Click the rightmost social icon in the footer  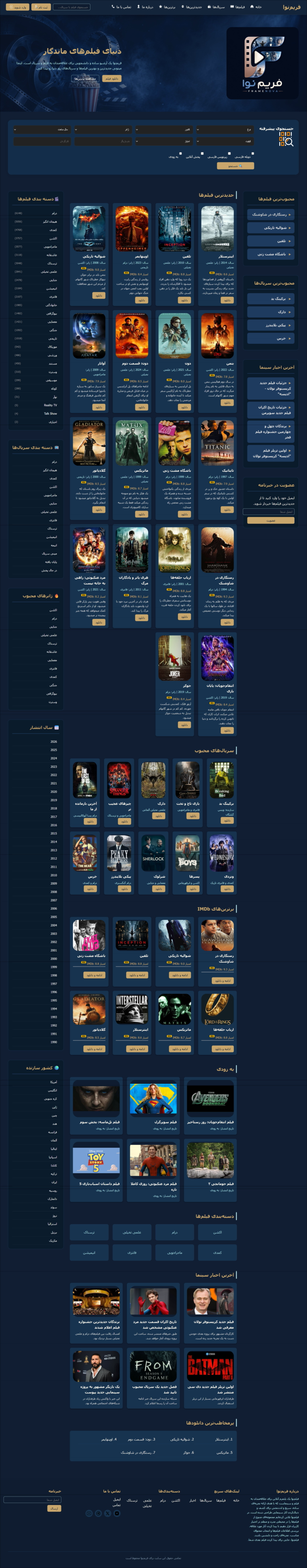click(117, 1513)
